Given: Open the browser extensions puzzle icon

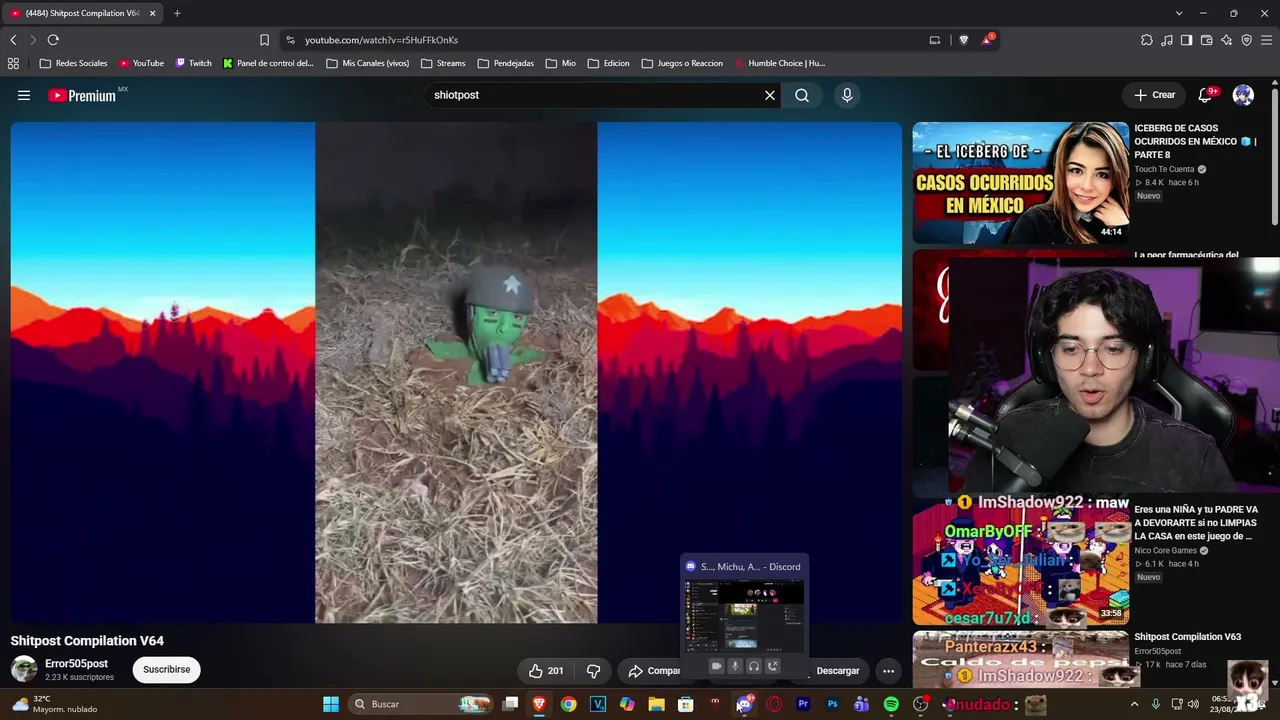Looking at the screenshot, I should (x=1146, y=40).
